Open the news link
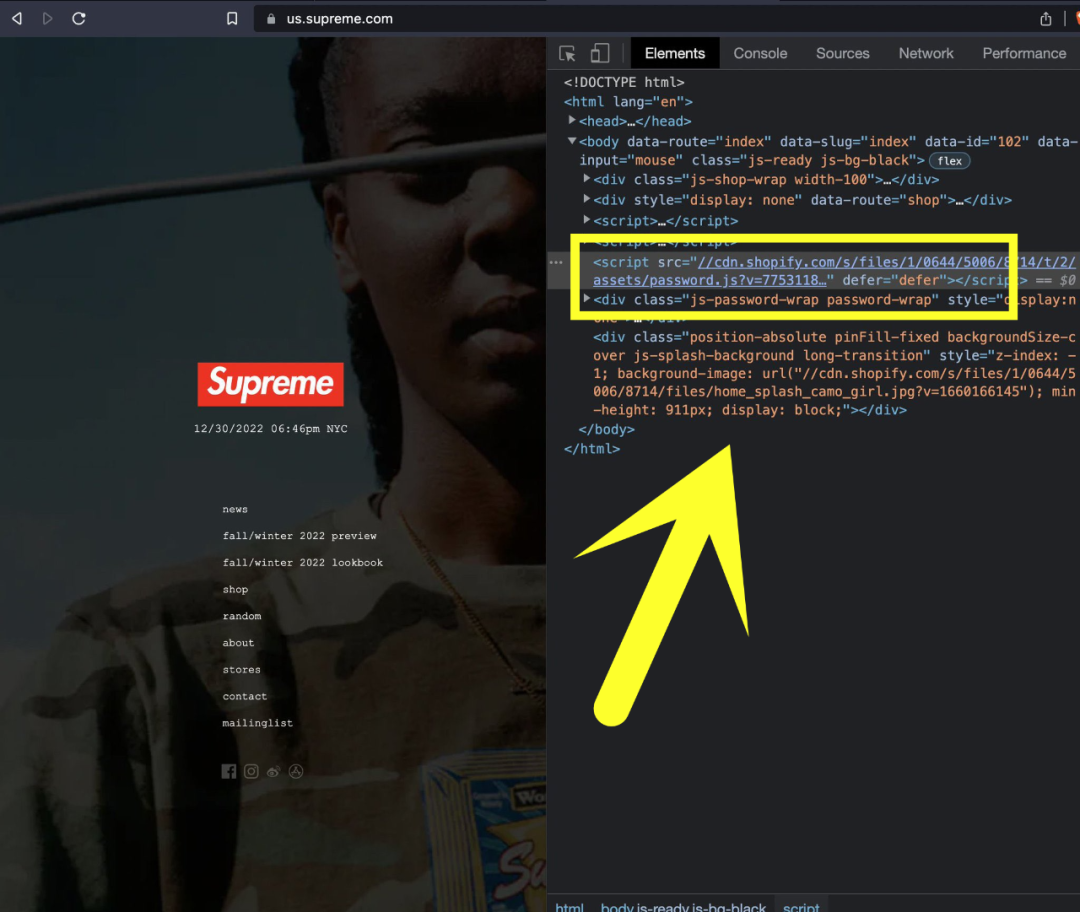 235,509
